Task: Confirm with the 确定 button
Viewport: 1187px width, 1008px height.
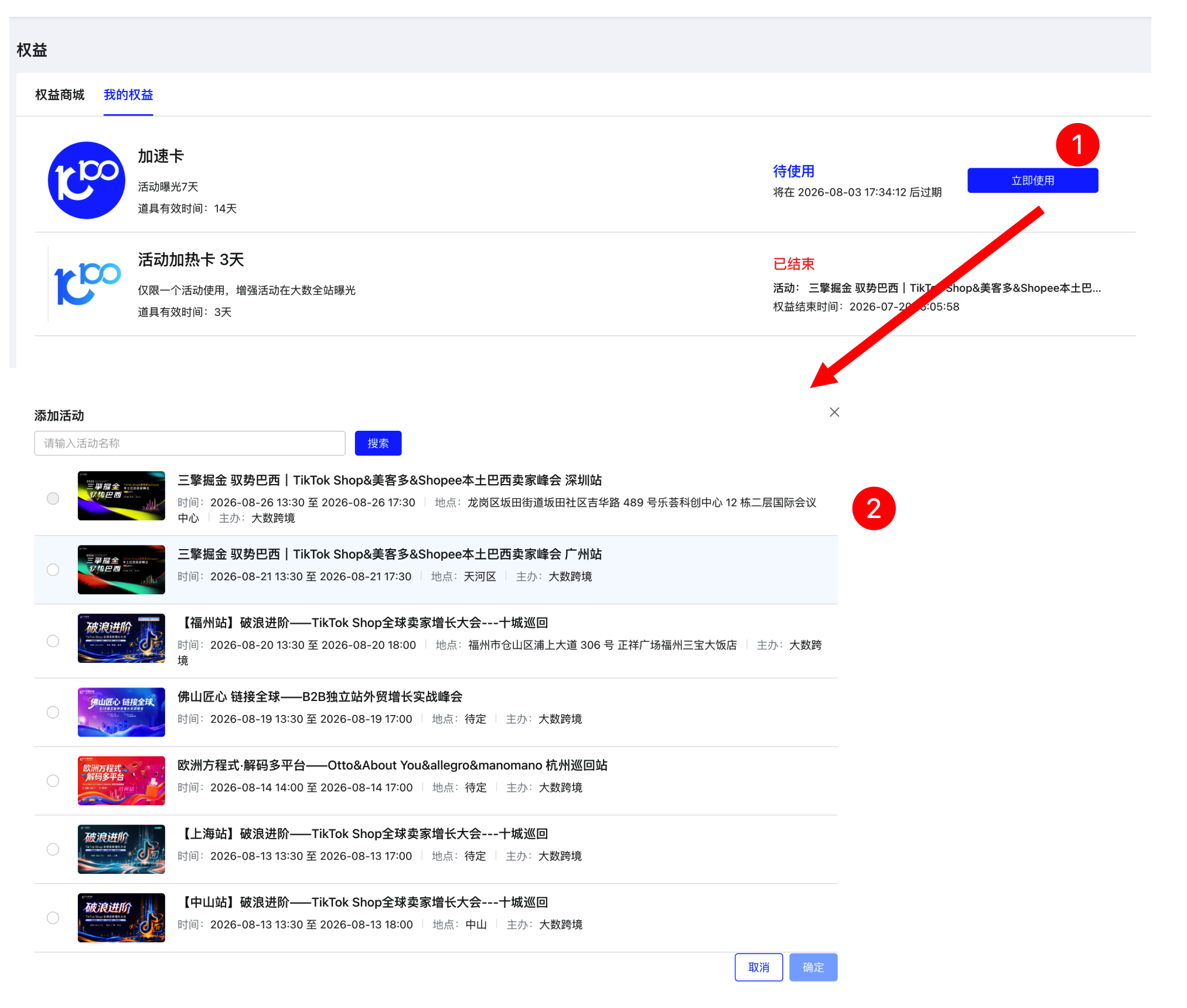Action: point(813,967)
